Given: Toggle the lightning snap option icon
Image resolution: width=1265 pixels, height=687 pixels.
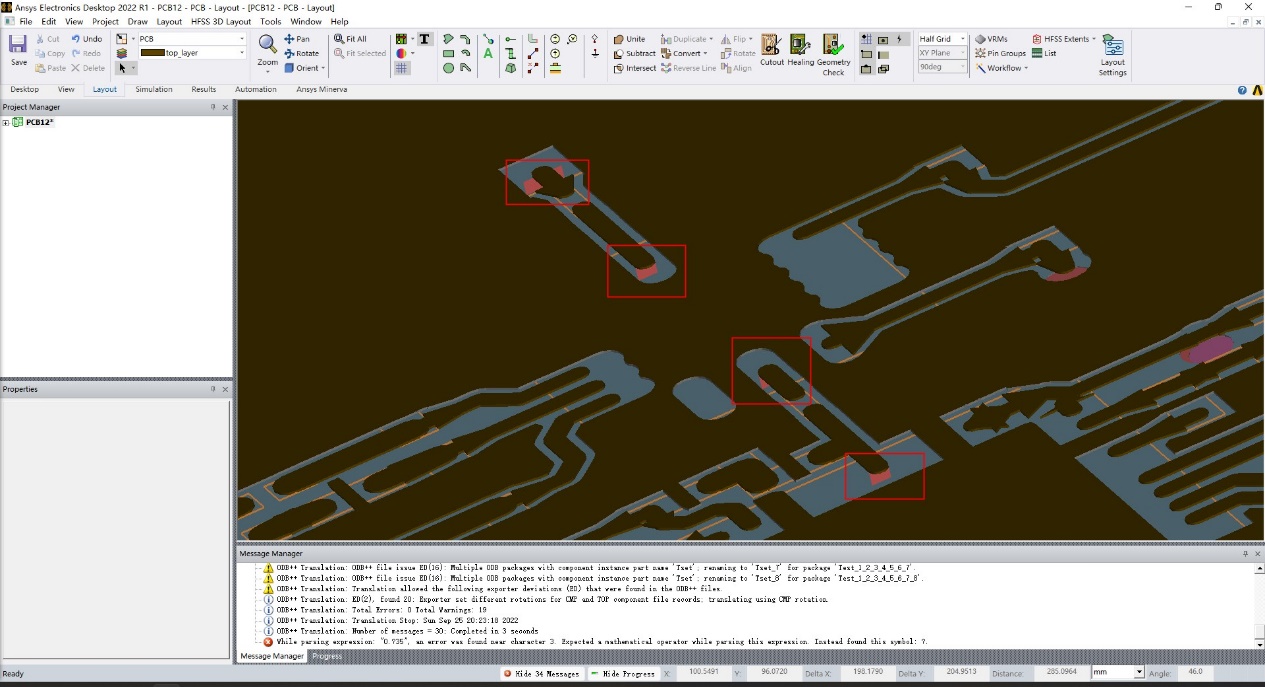Looking at the screenshot, I should pos(899,39).
